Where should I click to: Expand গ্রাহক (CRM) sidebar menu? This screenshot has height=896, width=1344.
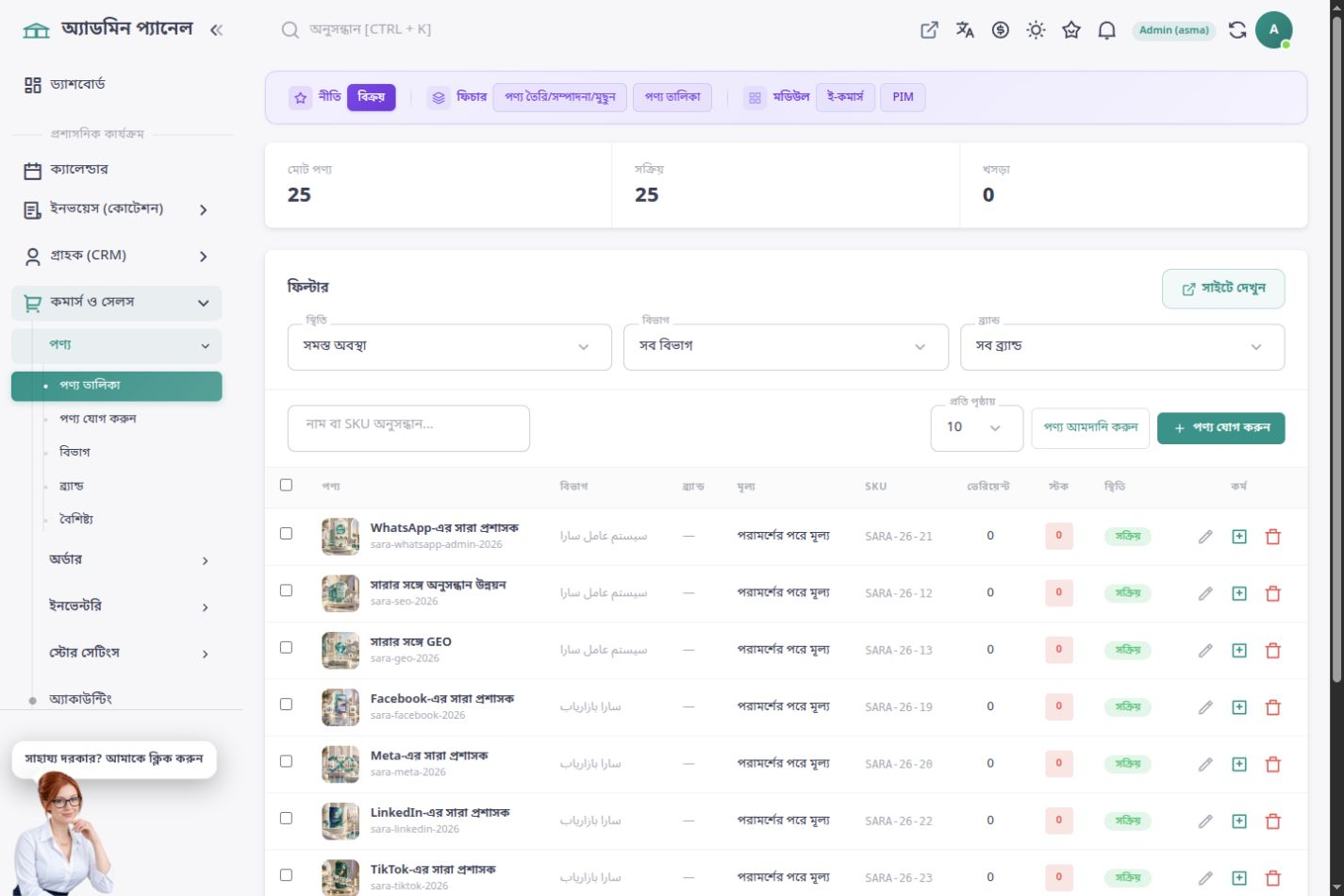[117, 256]
